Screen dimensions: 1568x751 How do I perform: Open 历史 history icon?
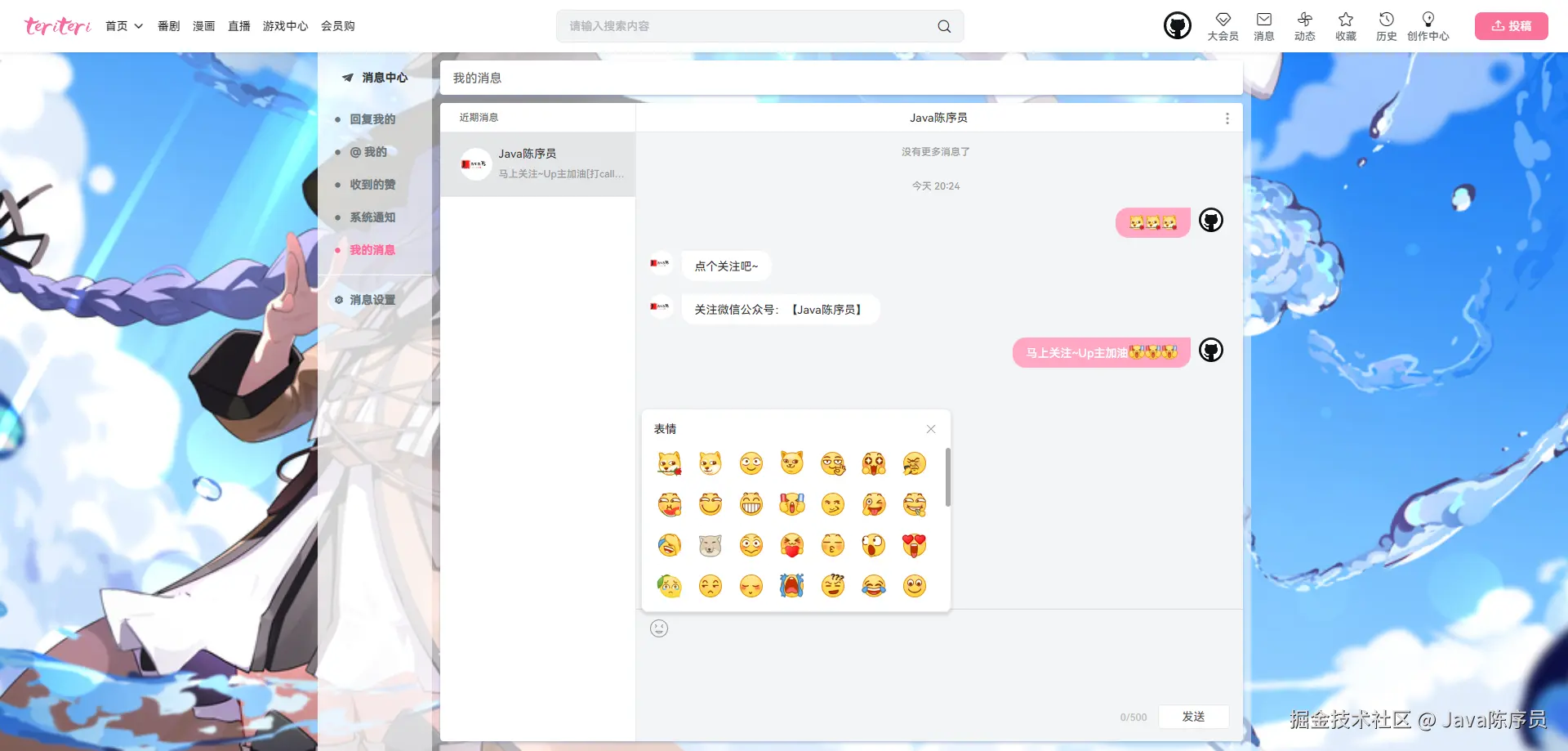tap(1387, 26)
